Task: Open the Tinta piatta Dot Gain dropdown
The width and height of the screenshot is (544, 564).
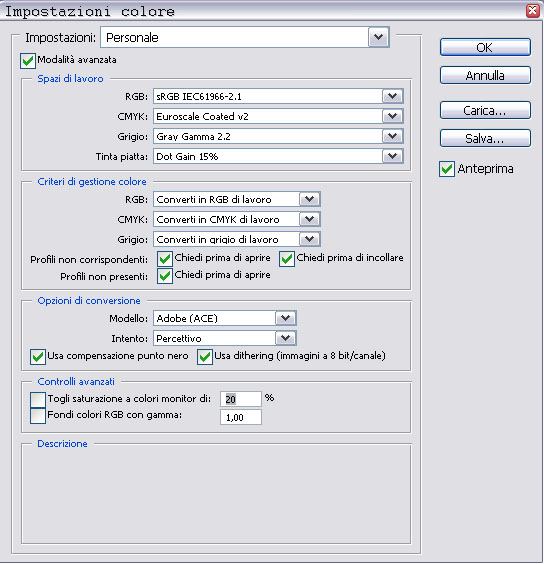Action: (392, 156)
